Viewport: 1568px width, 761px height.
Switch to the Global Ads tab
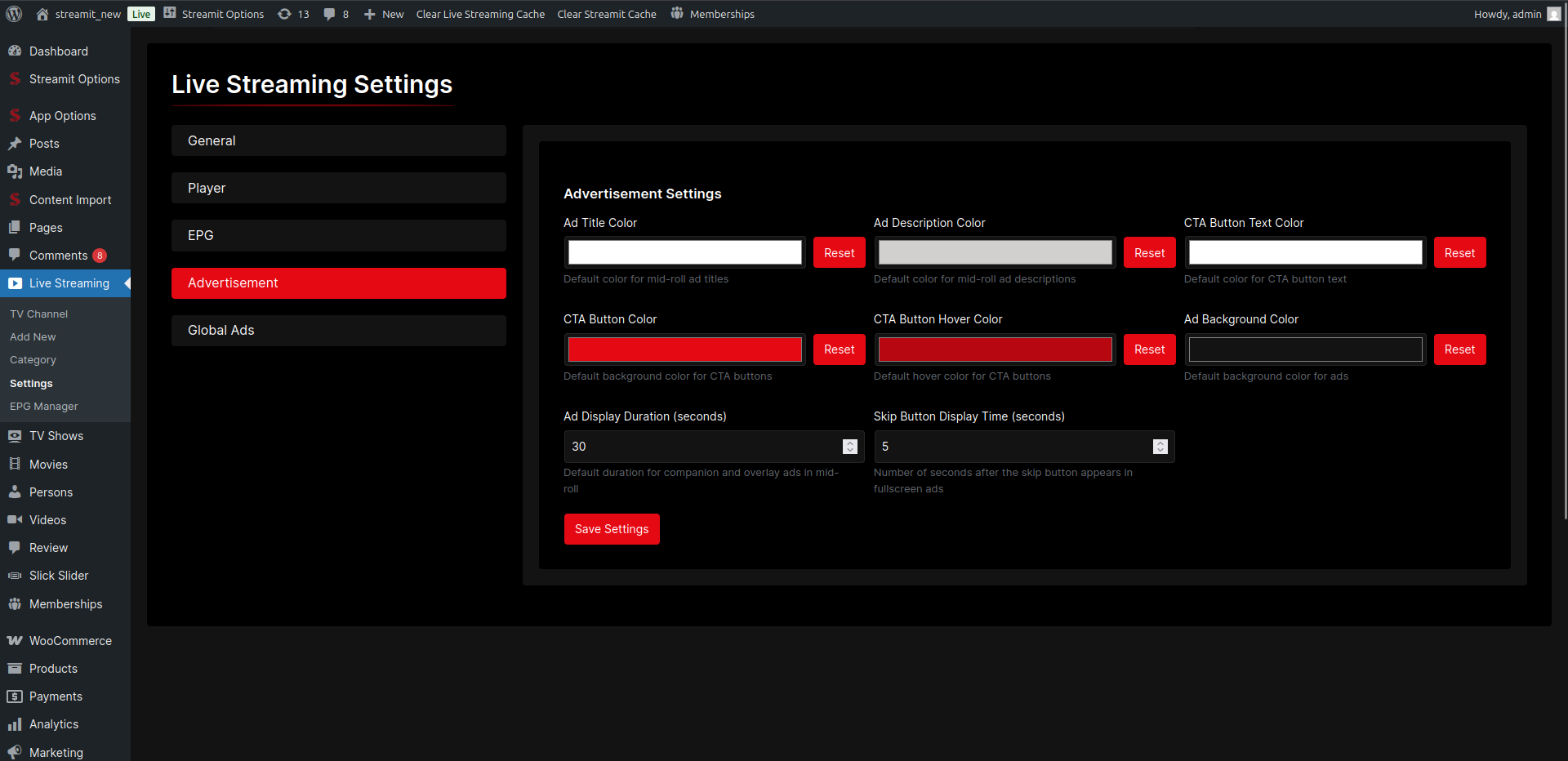coord(339,330)
